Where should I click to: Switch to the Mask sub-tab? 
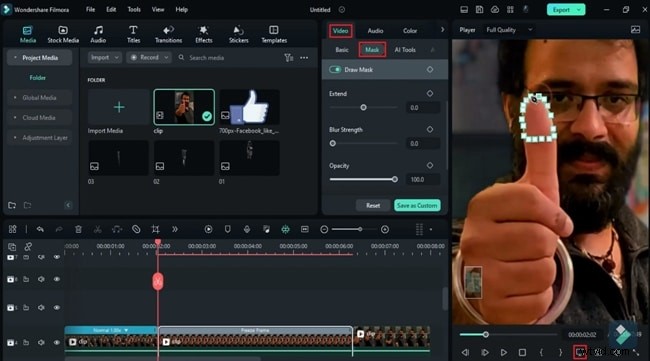(x=372, y=50)
